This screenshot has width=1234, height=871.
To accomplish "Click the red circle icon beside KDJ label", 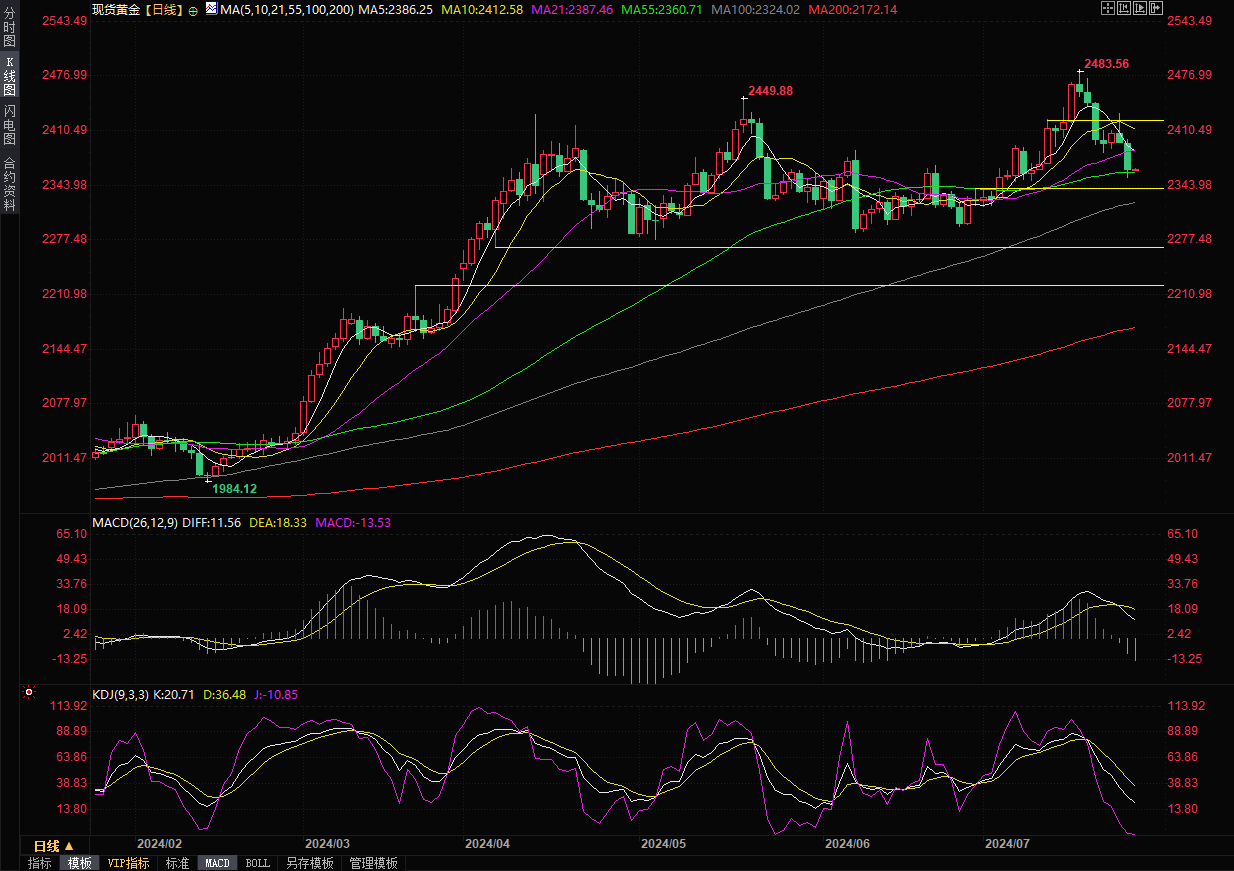I will pos(29,692).
